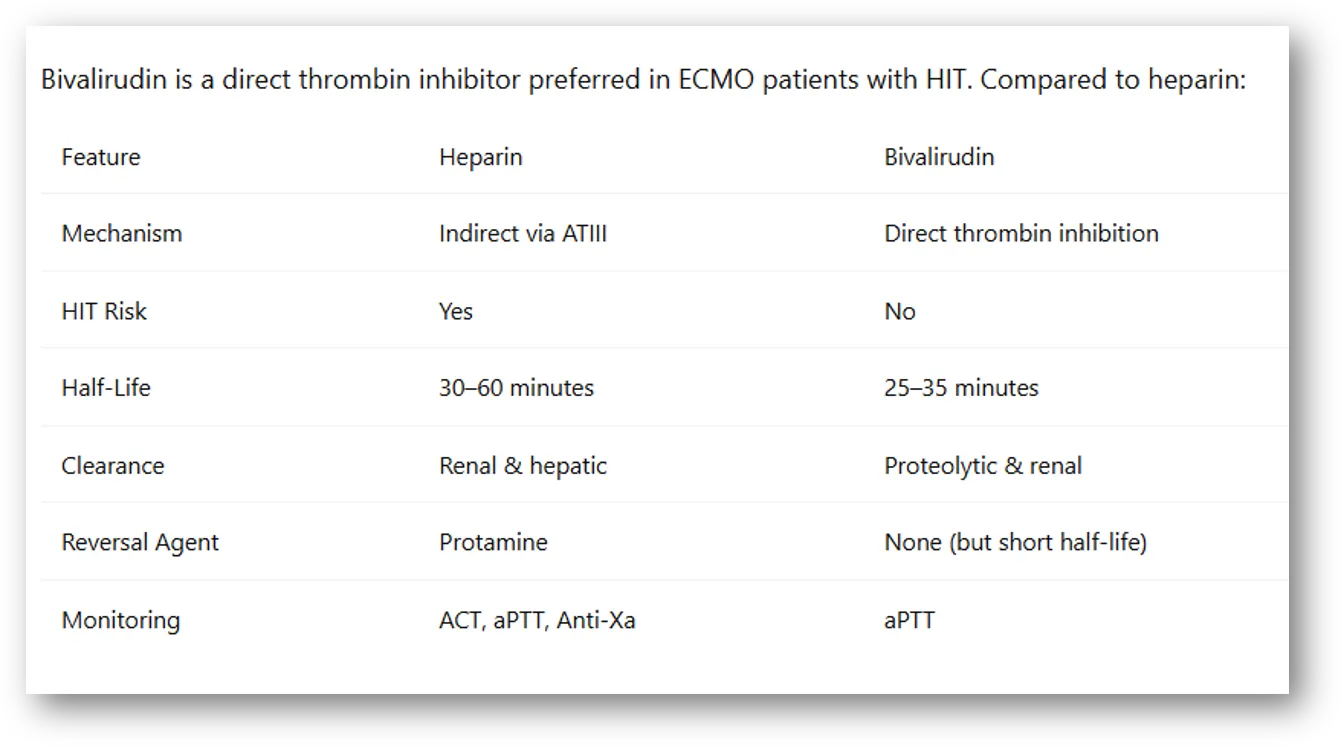Click the 'Indirect via ATIII' cell
Viewport: 1341px width, 746px height.
point(523,233)
